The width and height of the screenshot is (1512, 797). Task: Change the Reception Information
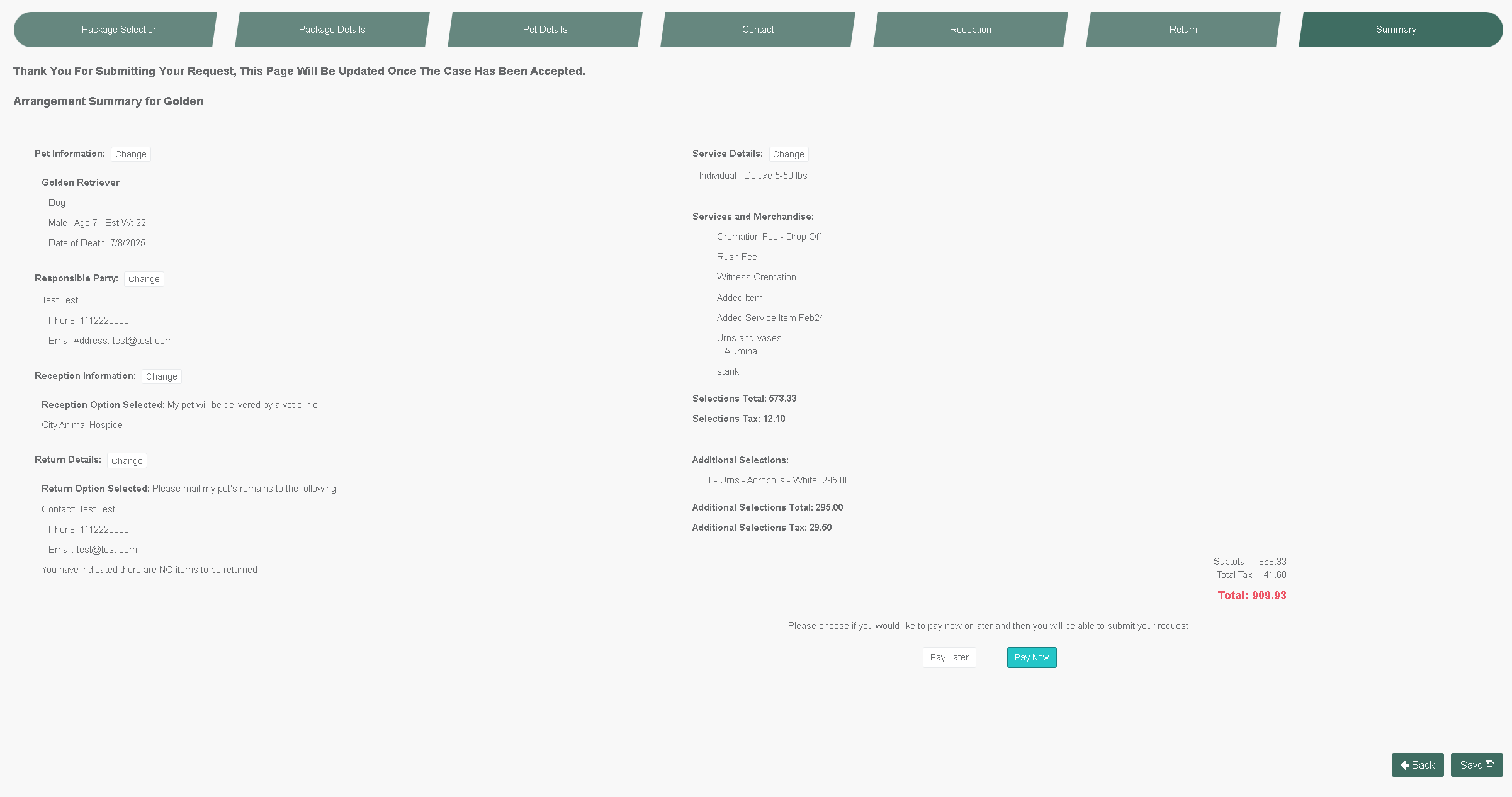pyautogui.click(x=161, y=376)
